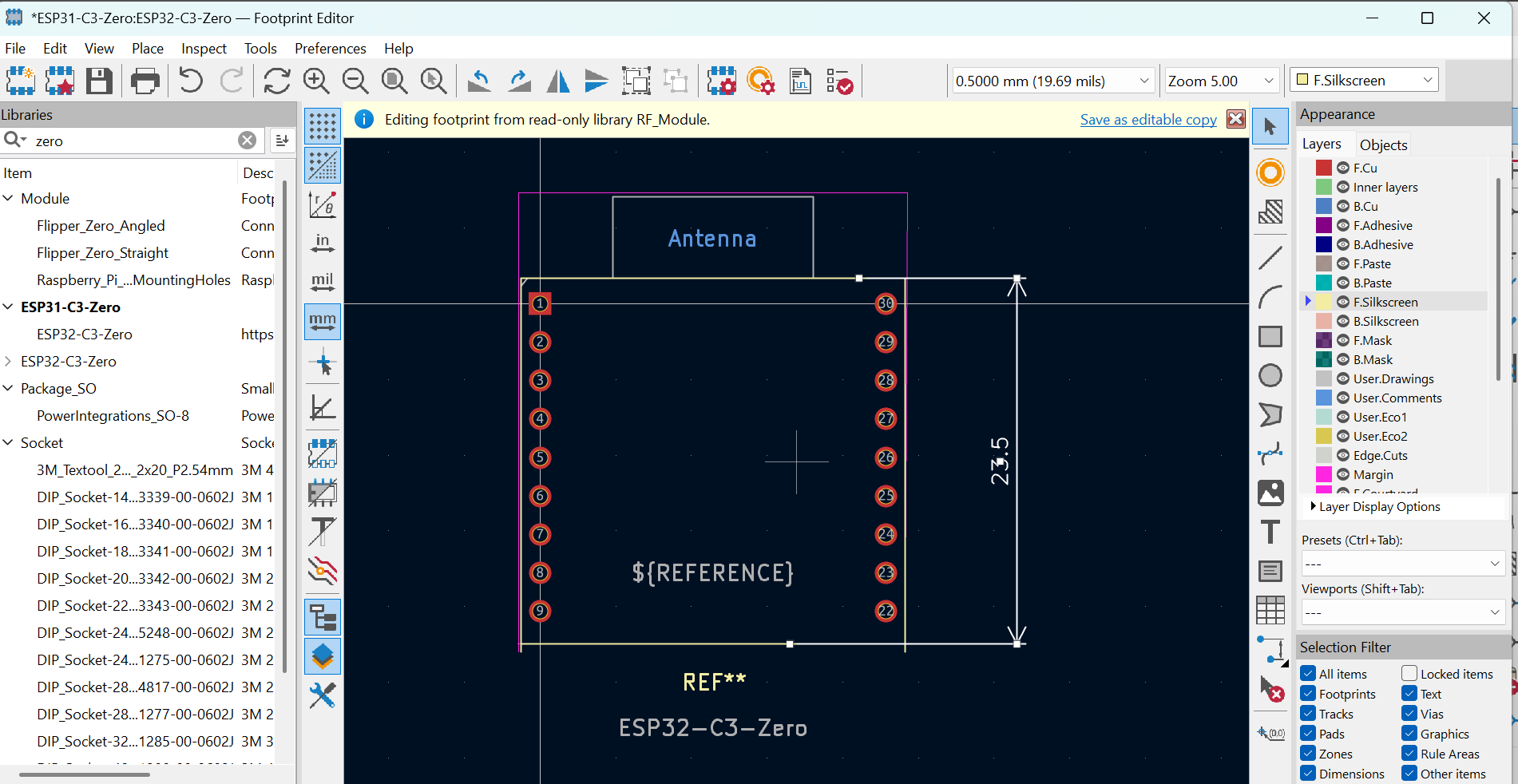The height and width of the screenshot is (784, 1518).
Task: Click the F.Cu red color swatch
Action: [x=1324, y=168]
